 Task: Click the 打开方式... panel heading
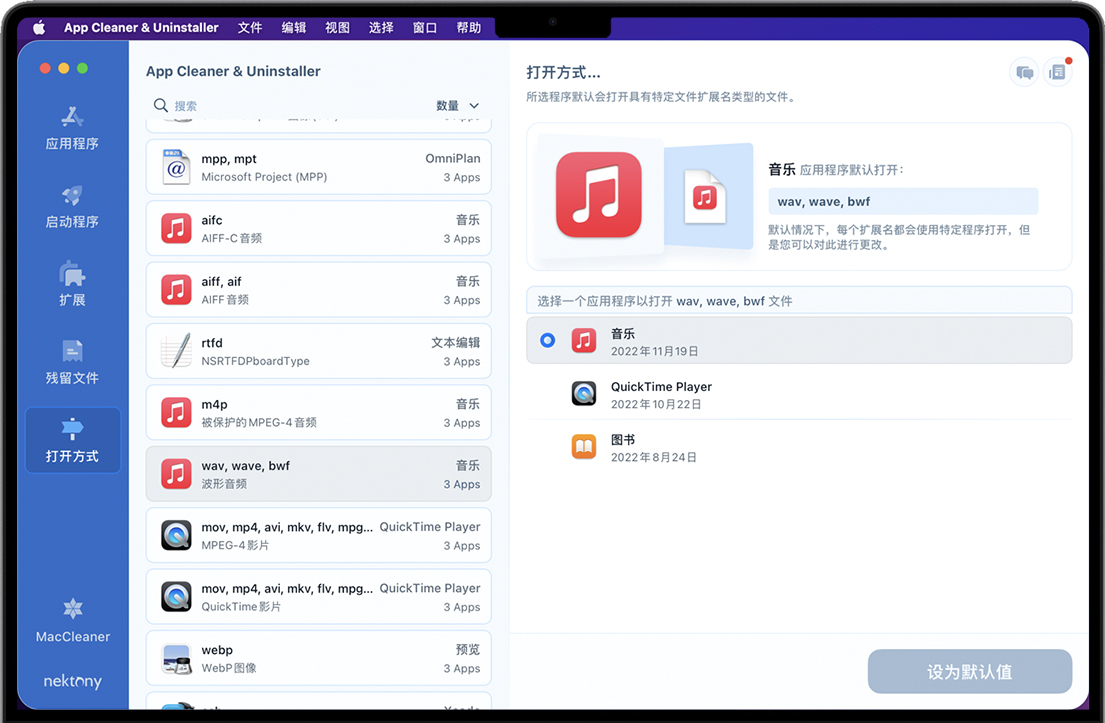click(563, 72)
